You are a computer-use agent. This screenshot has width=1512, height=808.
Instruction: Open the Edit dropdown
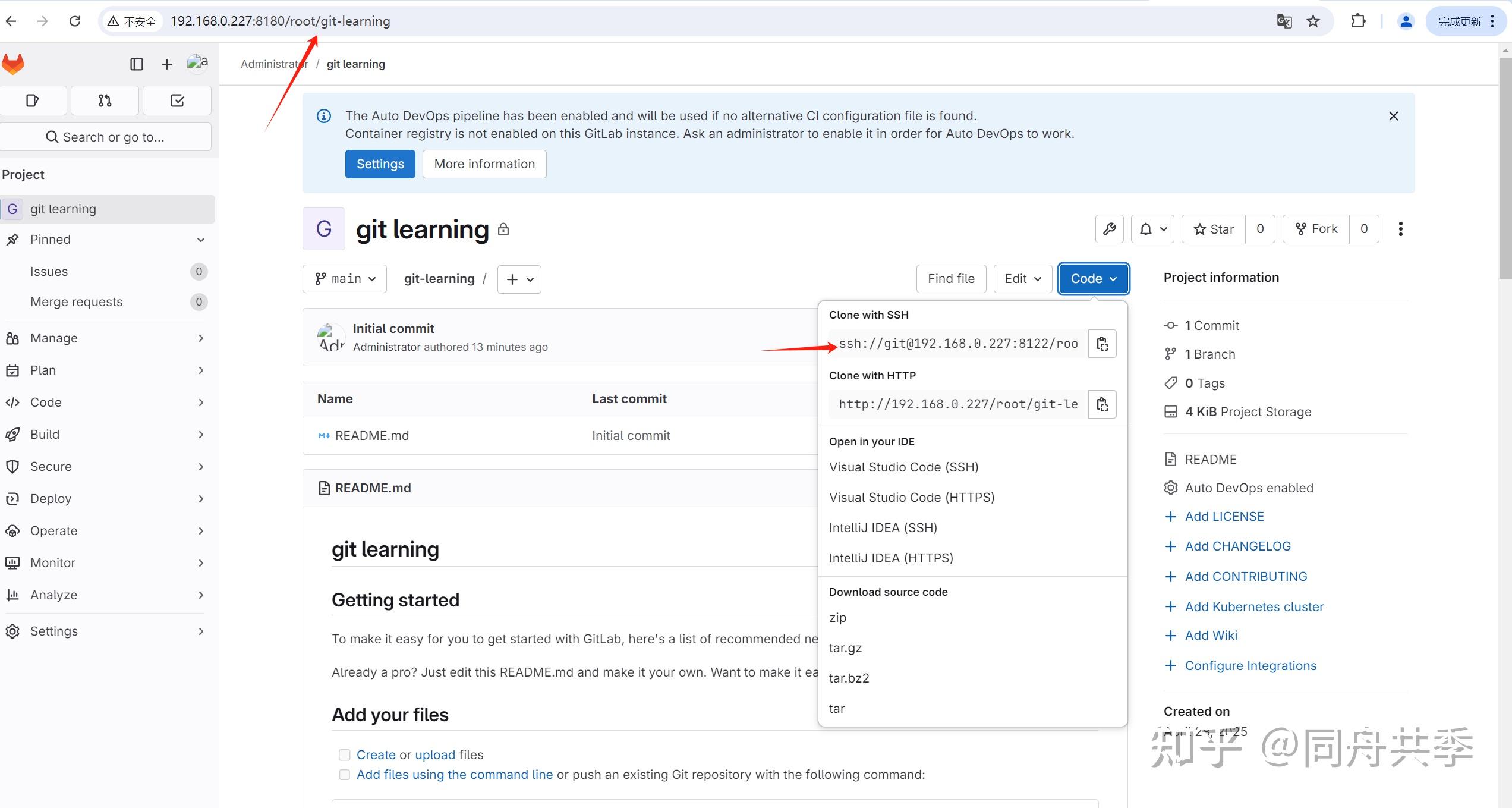1022,278
